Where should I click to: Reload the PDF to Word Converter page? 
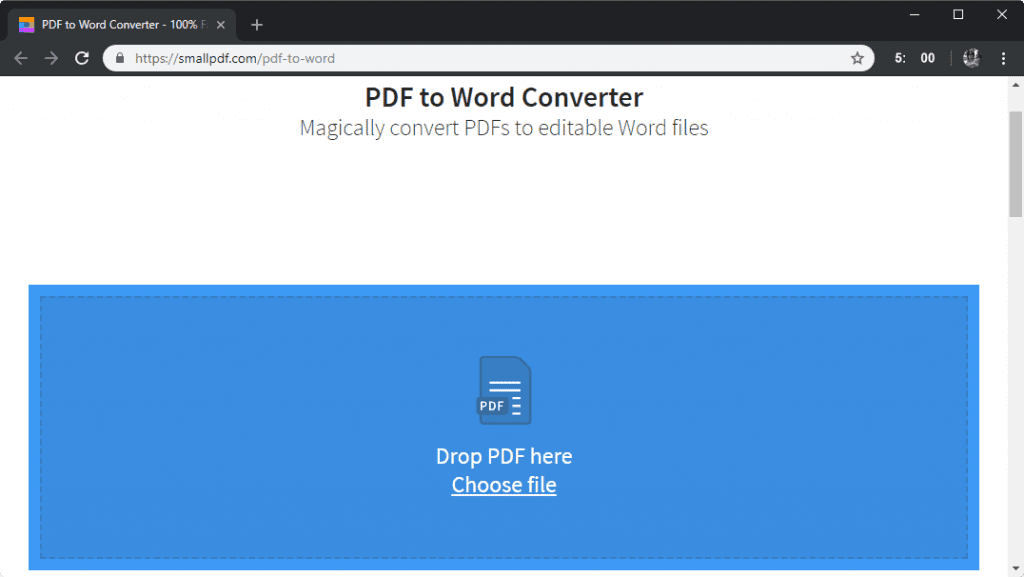(82, 58)
